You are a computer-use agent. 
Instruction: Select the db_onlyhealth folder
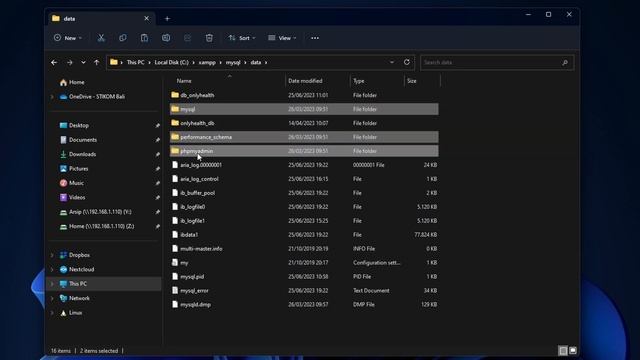[304, 95]
